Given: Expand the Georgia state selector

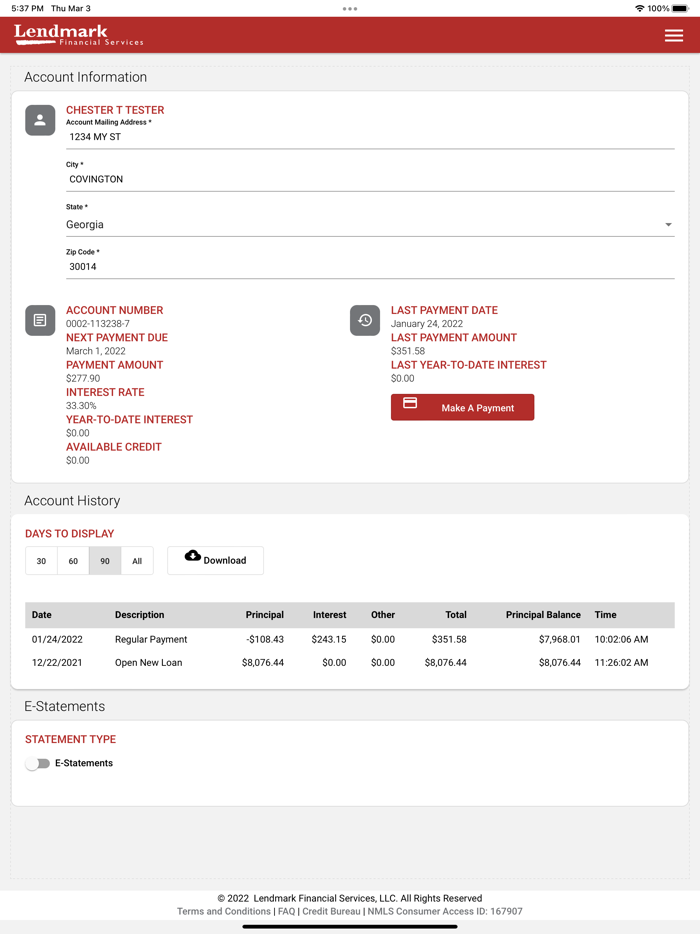Looking at the screenshot, I should (x=668, y=224).
